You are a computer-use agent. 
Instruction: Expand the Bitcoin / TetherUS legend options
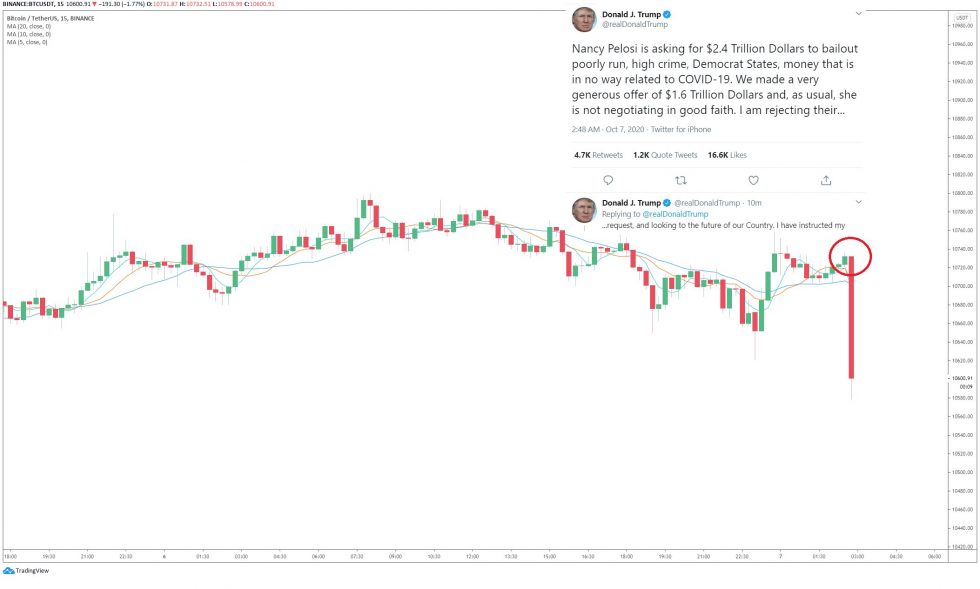point(50,18)
